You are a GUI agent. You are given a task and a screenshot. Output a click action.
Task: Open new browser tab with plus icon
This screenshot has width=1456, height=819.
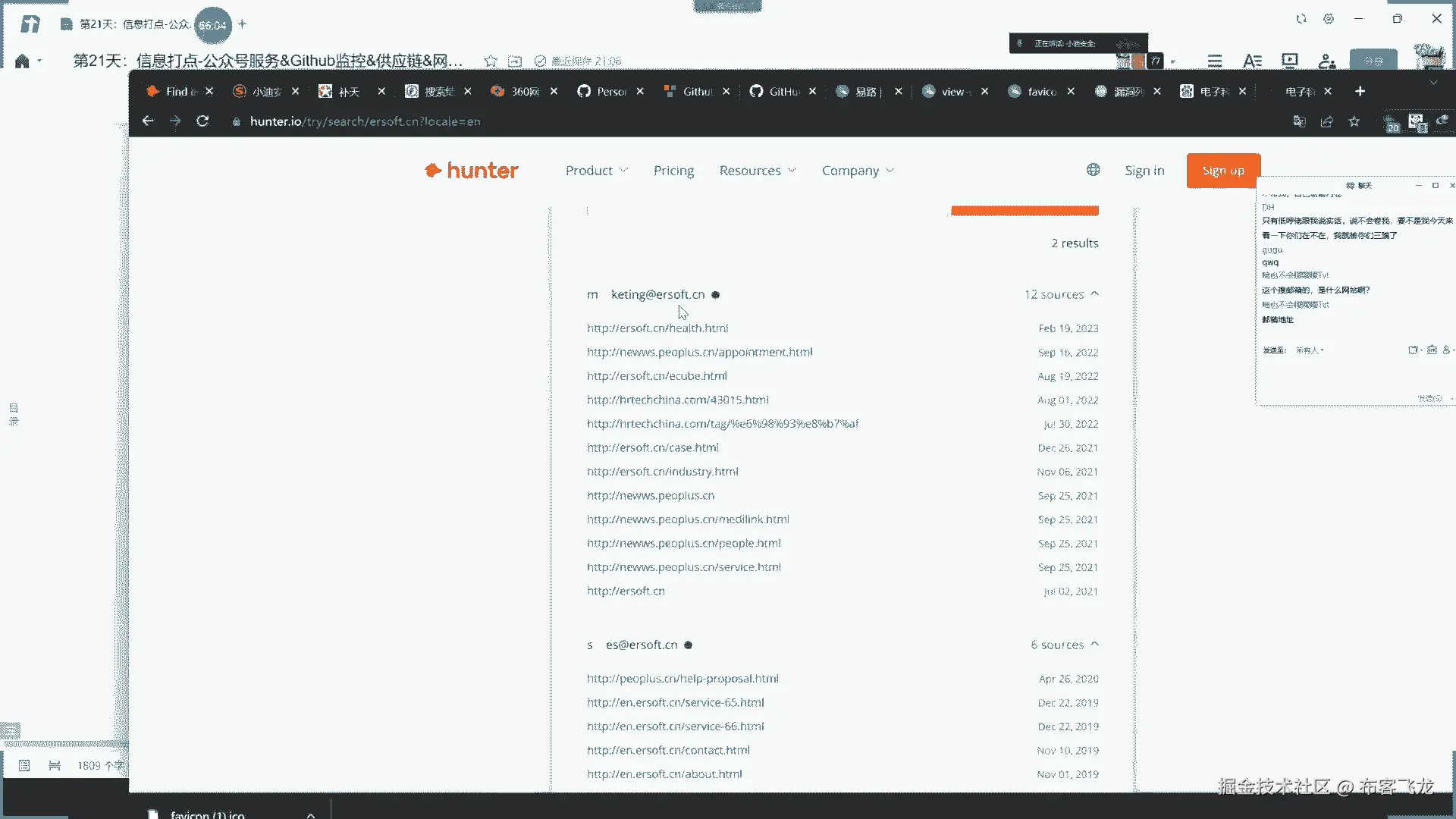tap(1360, 91)
